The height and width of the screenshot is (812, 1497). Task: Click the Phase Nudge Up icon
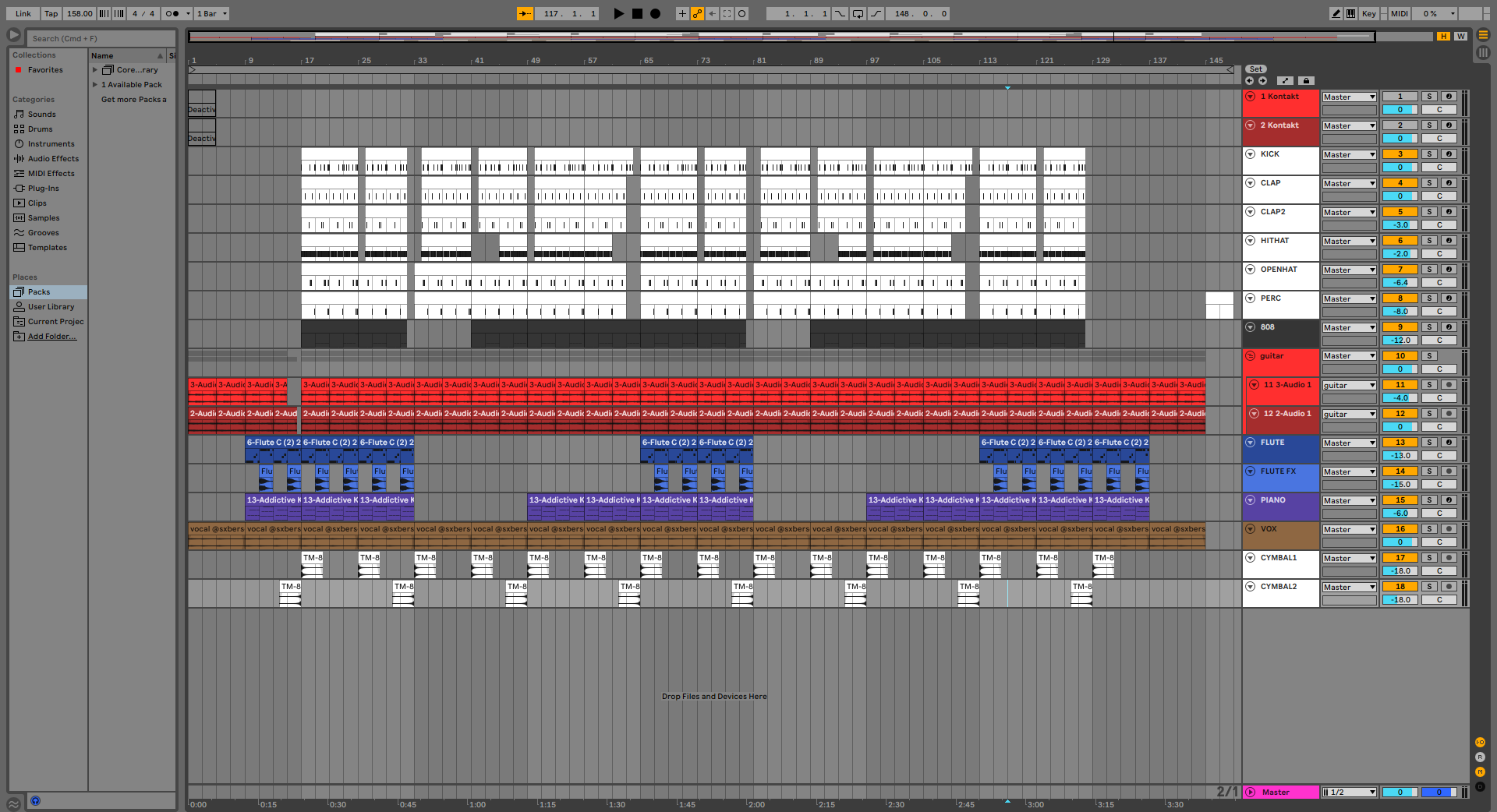119,13
